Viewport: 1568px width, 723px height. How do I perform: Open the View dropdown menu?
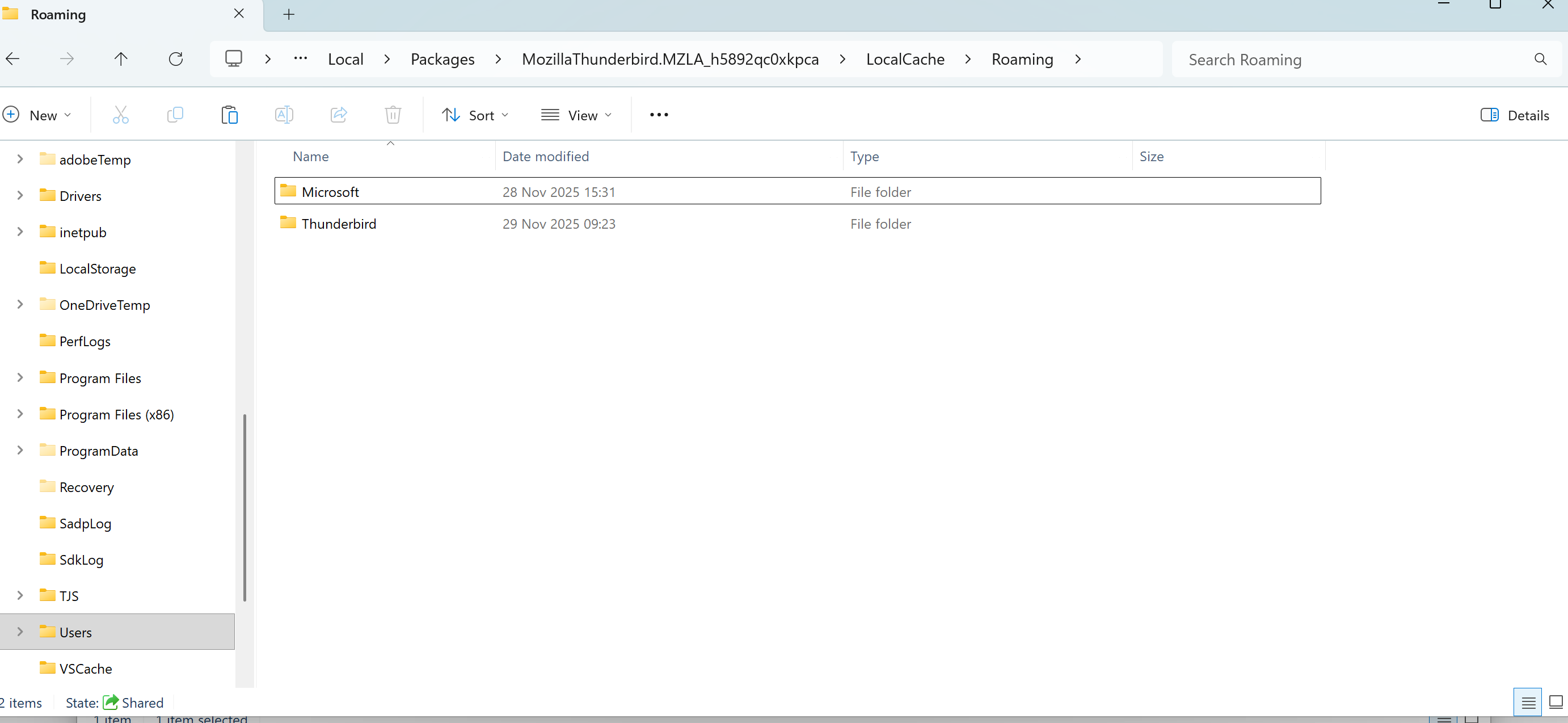pyautogui.click(x=576, y=115)
